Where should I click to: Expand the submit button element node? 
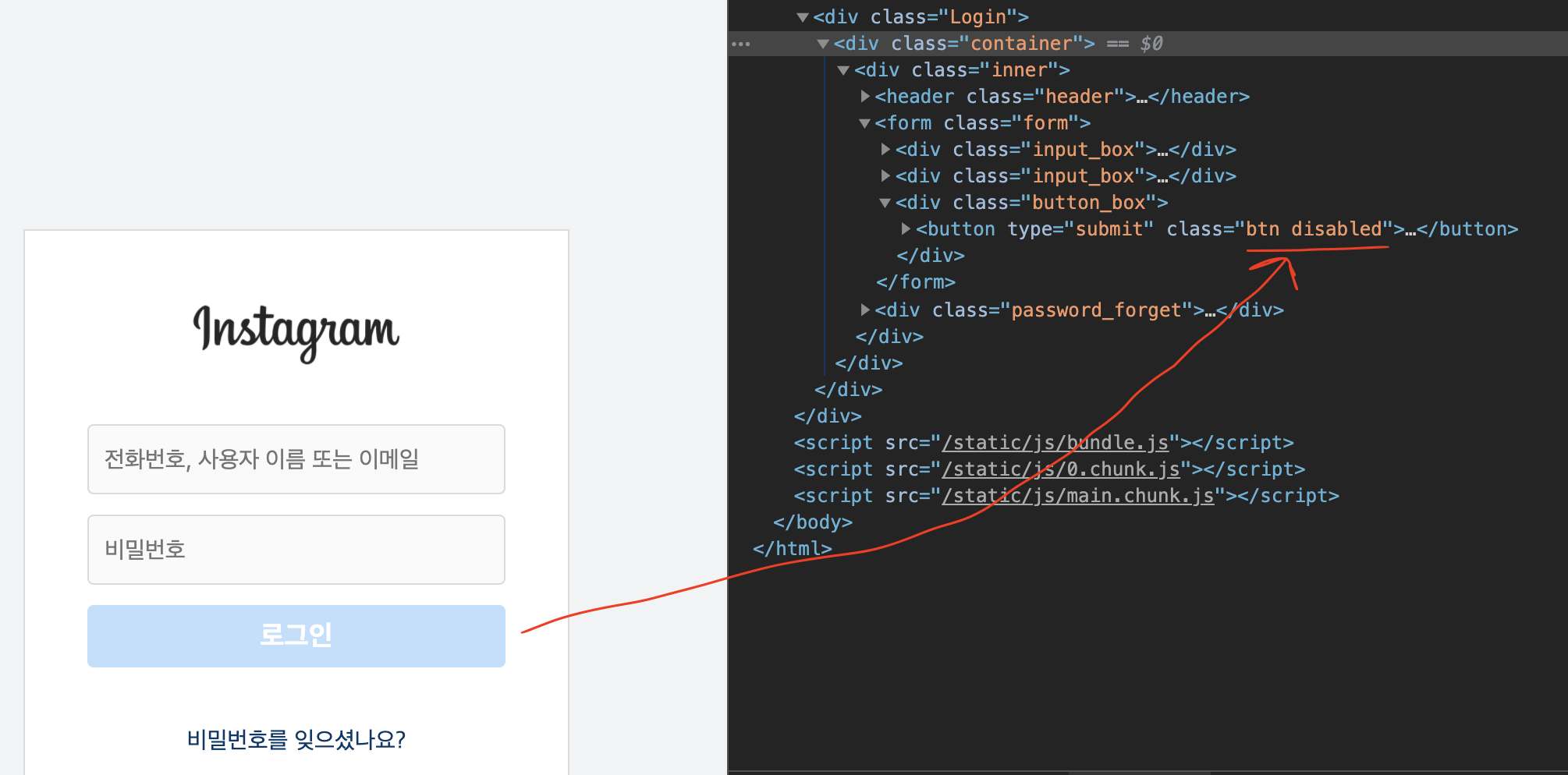click(906, 229)
